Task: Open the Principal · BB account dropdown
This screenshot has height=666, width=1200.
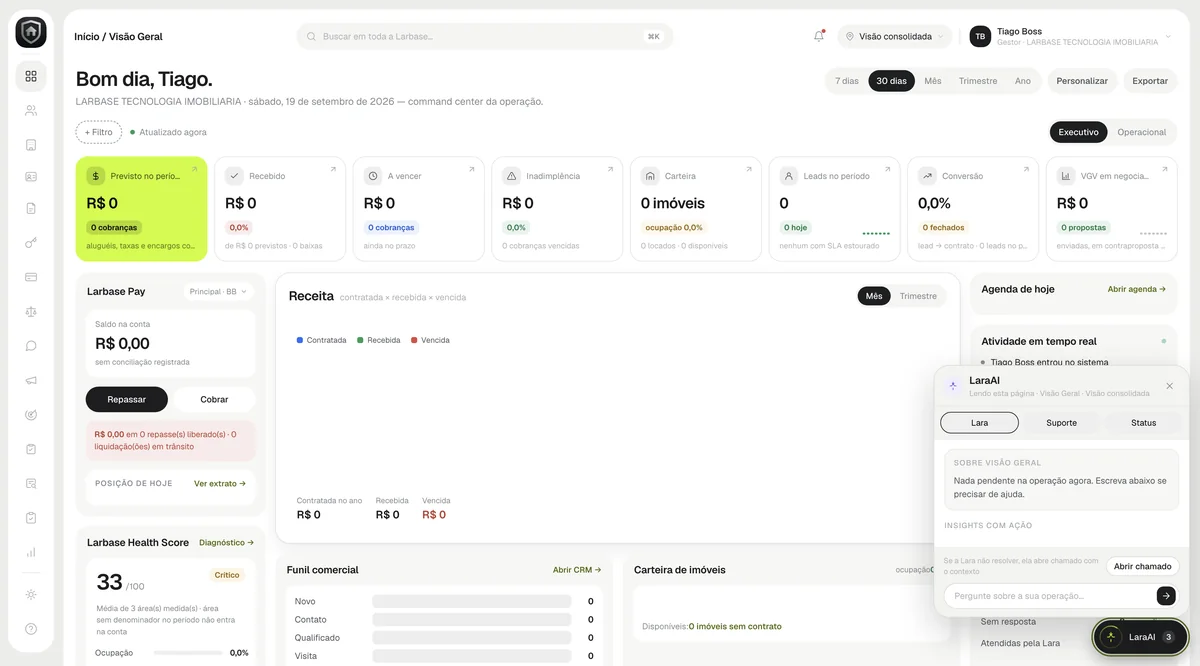Action: 218,292
